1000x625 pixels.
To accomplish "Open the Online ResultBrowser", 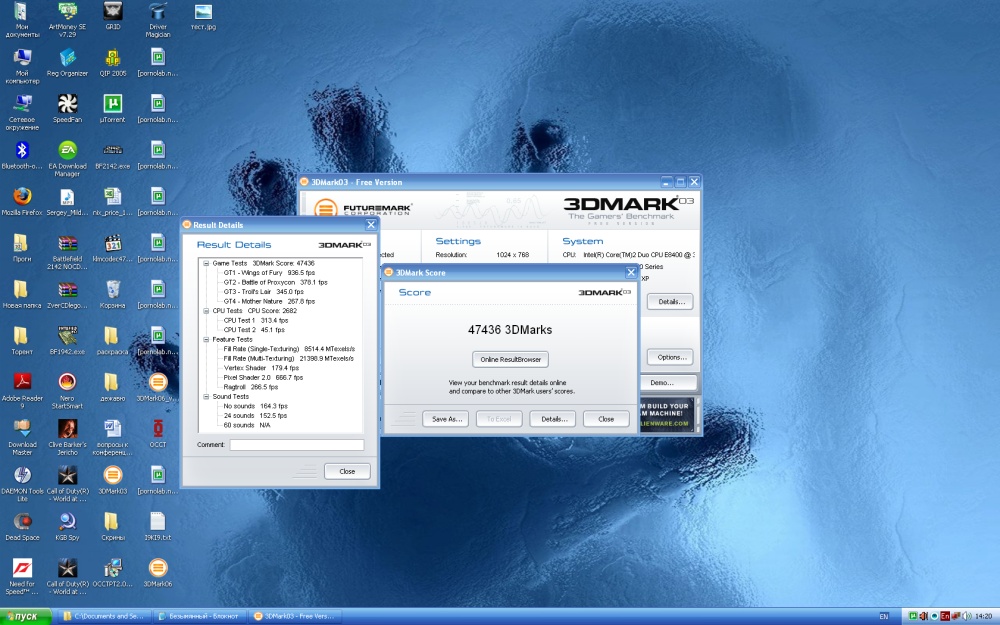I will click(x=510, y=360).
